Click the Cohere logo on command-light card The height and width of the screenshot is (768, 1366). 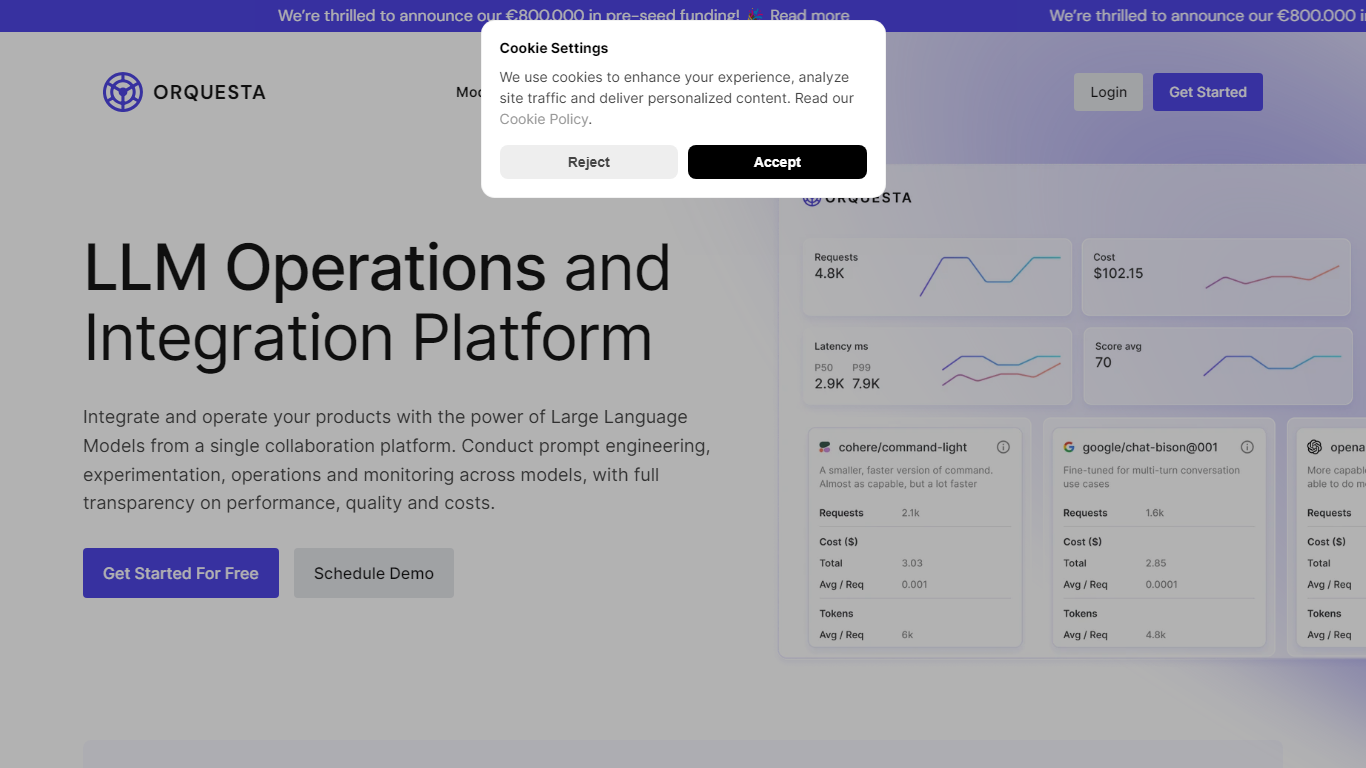point(825,447)
